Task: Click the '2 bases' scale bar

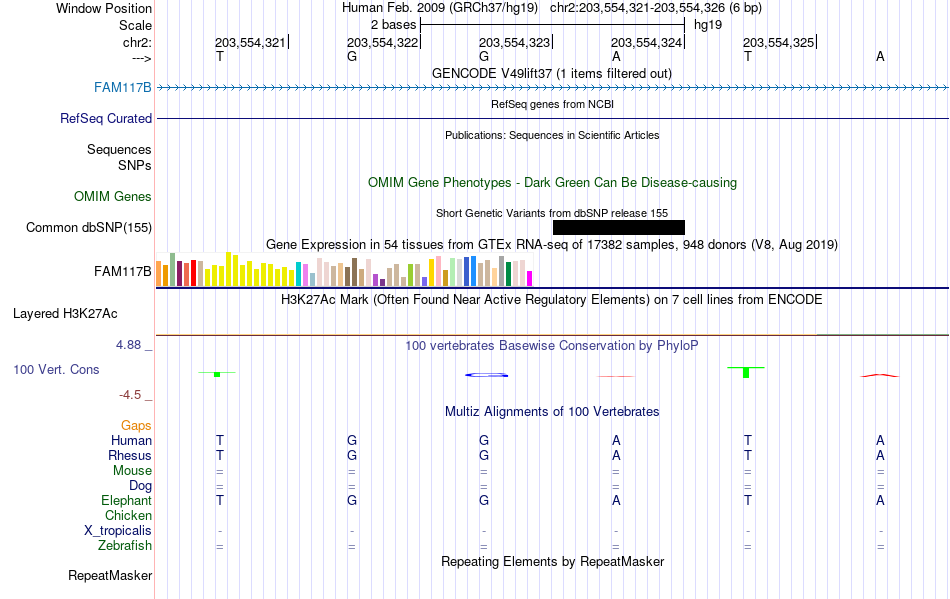Action: tap(553, 25)
